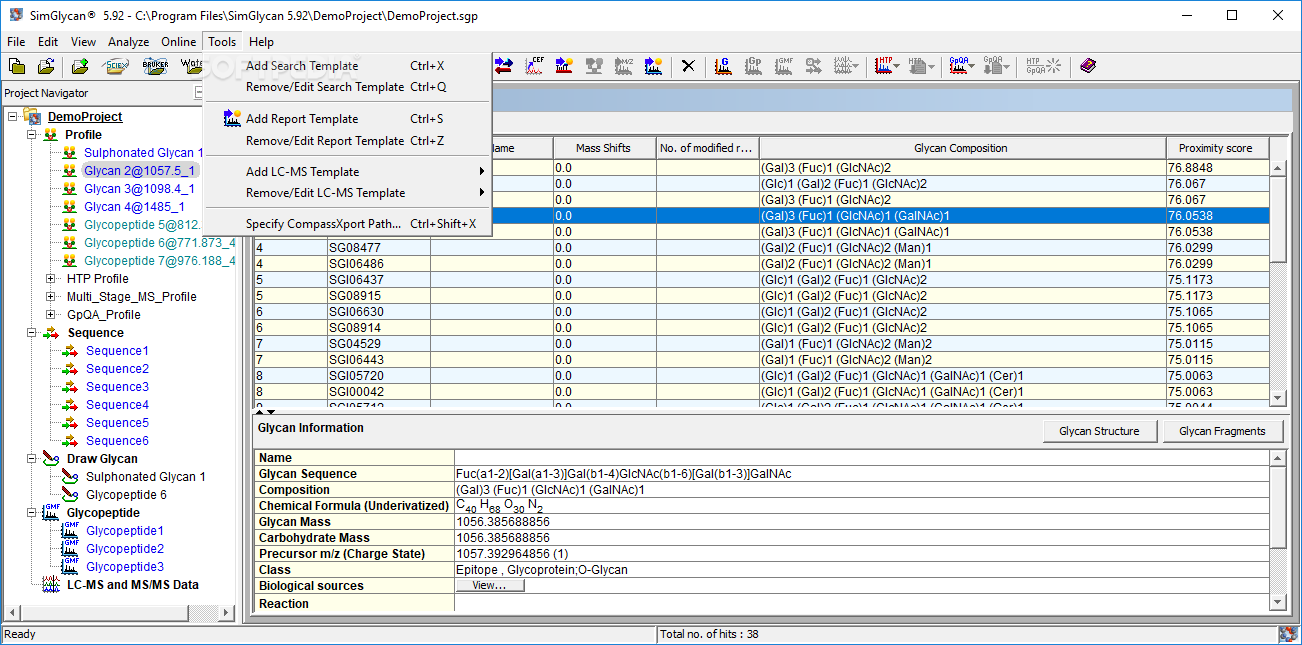Collapse the Sequence tree node
Image resolution: width=1302 pixels, height=645 pixels.
(31, 333)
